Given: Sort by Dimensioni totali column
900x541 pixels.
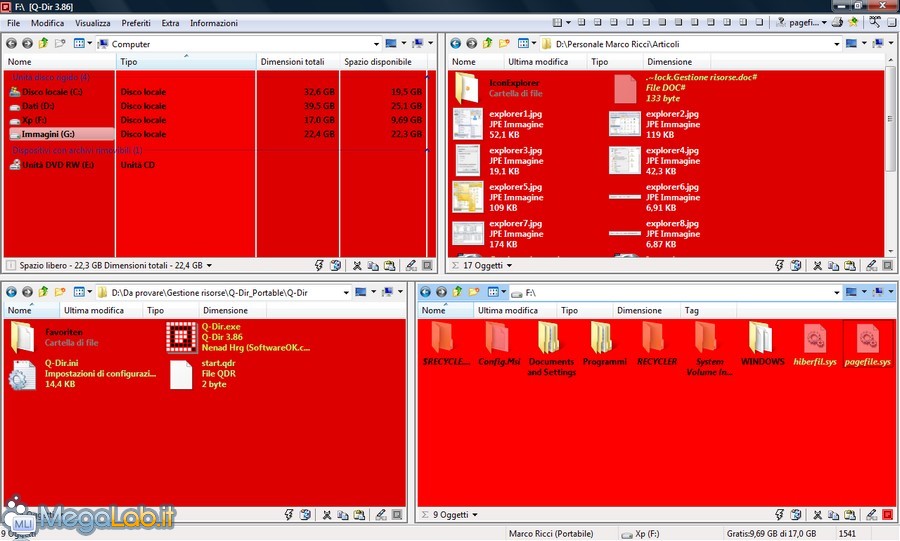Looking at the screenshot, I should point(297,61).
